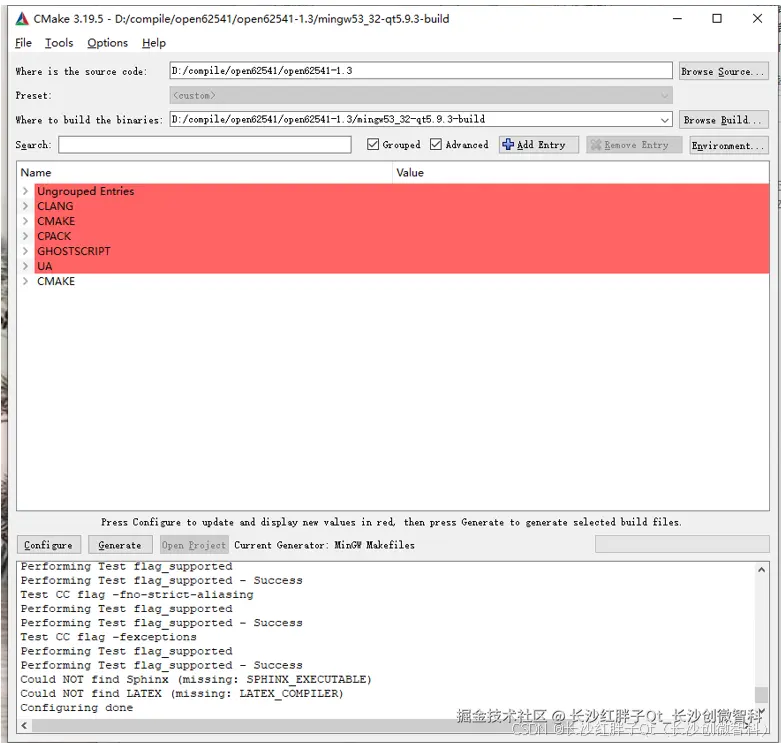Click the log horizontal scroll left arrow
781x743 pixels.
tap(23, 726)
